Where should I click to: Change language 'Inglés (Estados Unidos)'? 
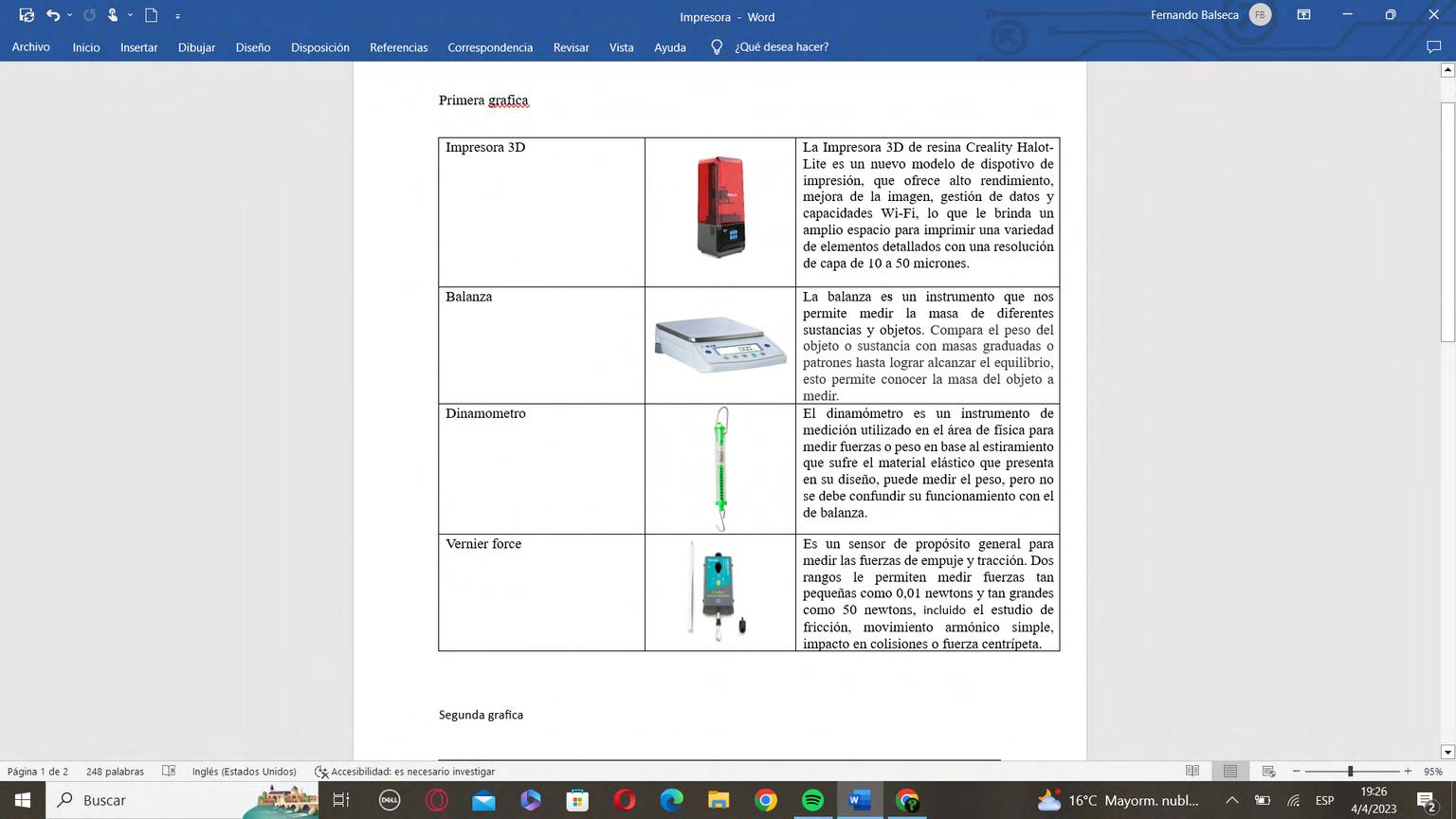click(244, 772)
